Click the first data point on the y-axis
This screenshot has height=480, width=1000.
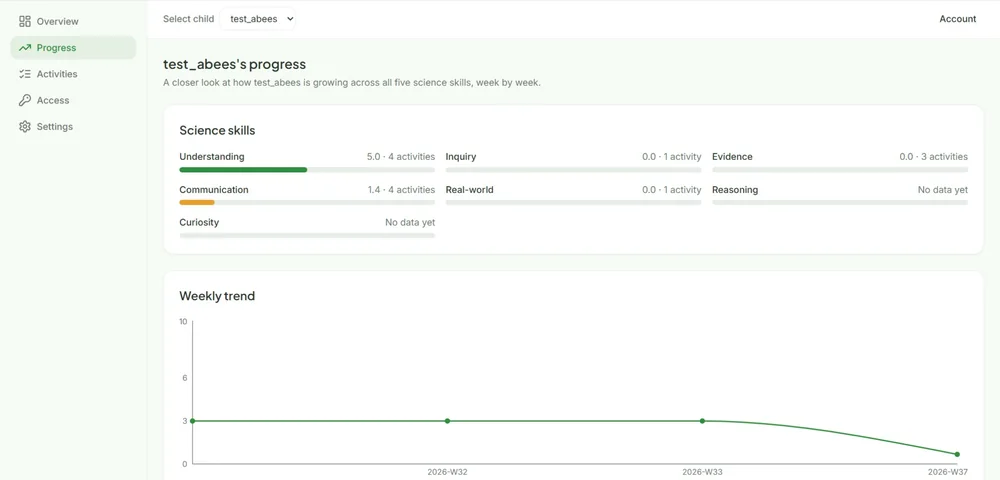[x=193, y=421]
